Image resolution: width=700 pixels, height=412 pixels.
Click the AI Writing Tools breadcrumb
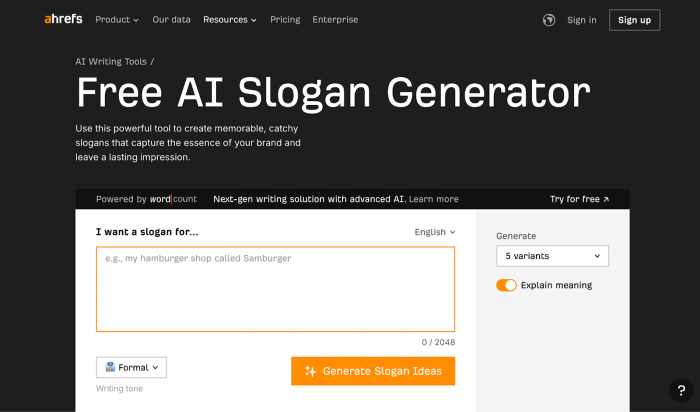[x=111, y=61]
